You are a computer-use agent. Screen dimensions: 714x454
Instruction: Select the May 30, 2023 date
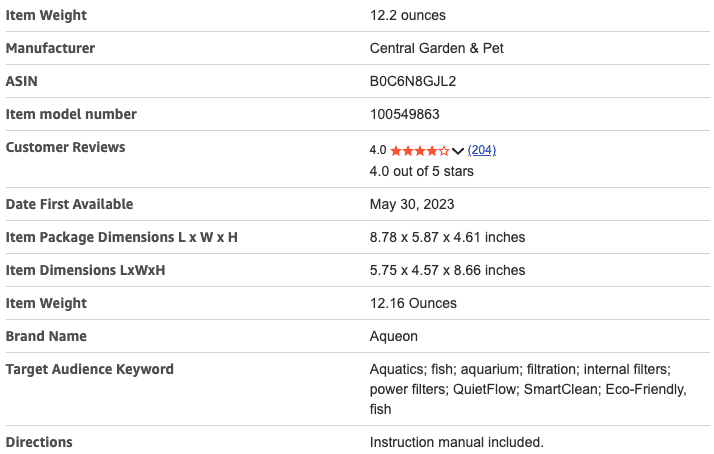(x=412, y=204)
